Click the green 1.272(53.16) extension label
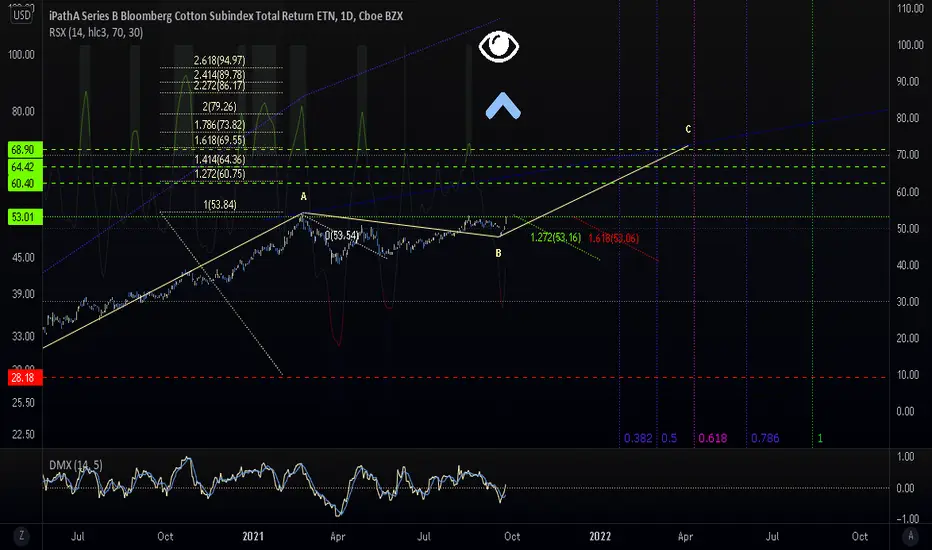The image size is (932, 550). click(555, 238)
